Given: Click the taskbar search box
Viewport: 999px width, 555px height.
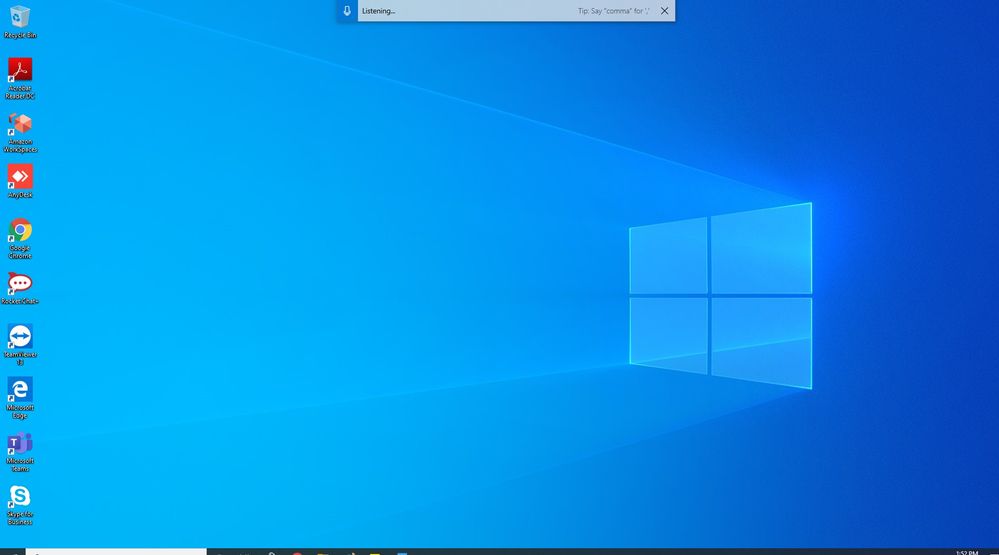Looking at the screenshot, I should pos(116,552).
